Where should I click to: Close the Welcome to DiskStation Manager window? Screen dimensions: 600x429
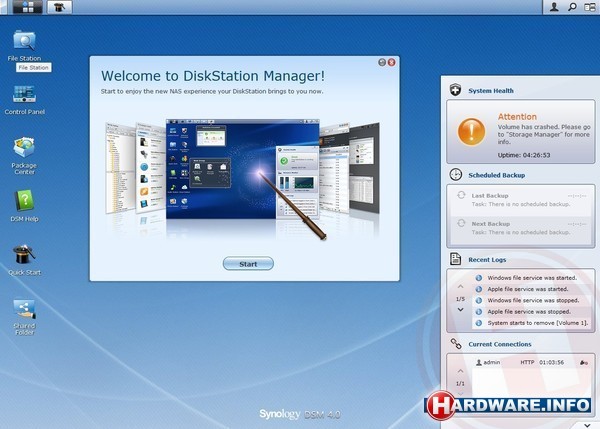(391, 62)
